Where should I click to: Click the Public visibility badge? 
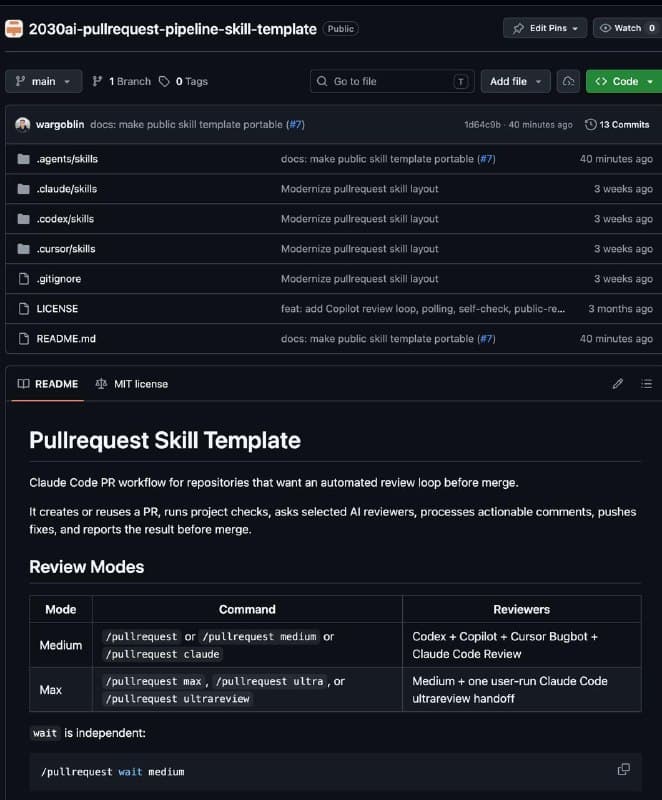[341, 29]
